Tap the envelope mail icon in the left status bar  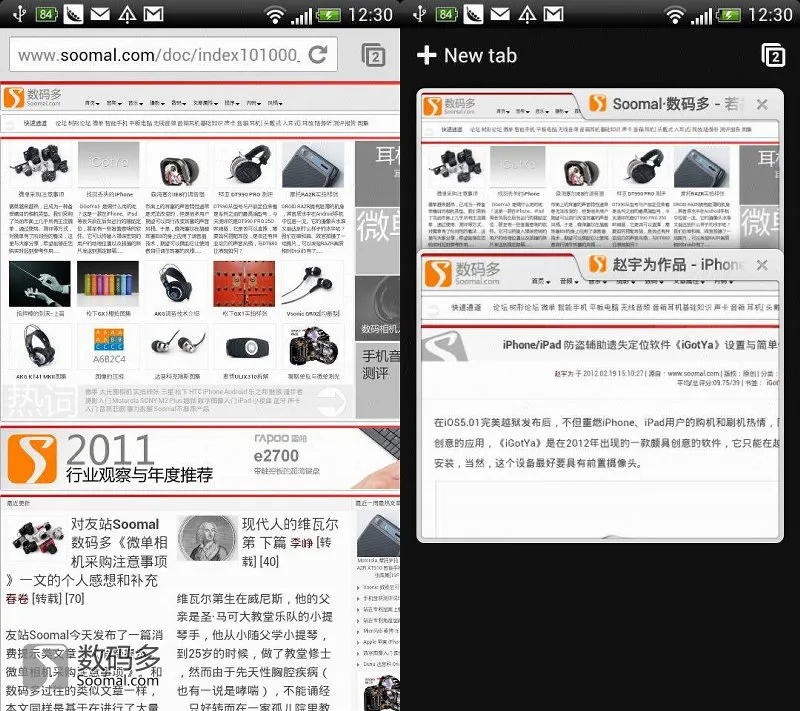point(100,14)
